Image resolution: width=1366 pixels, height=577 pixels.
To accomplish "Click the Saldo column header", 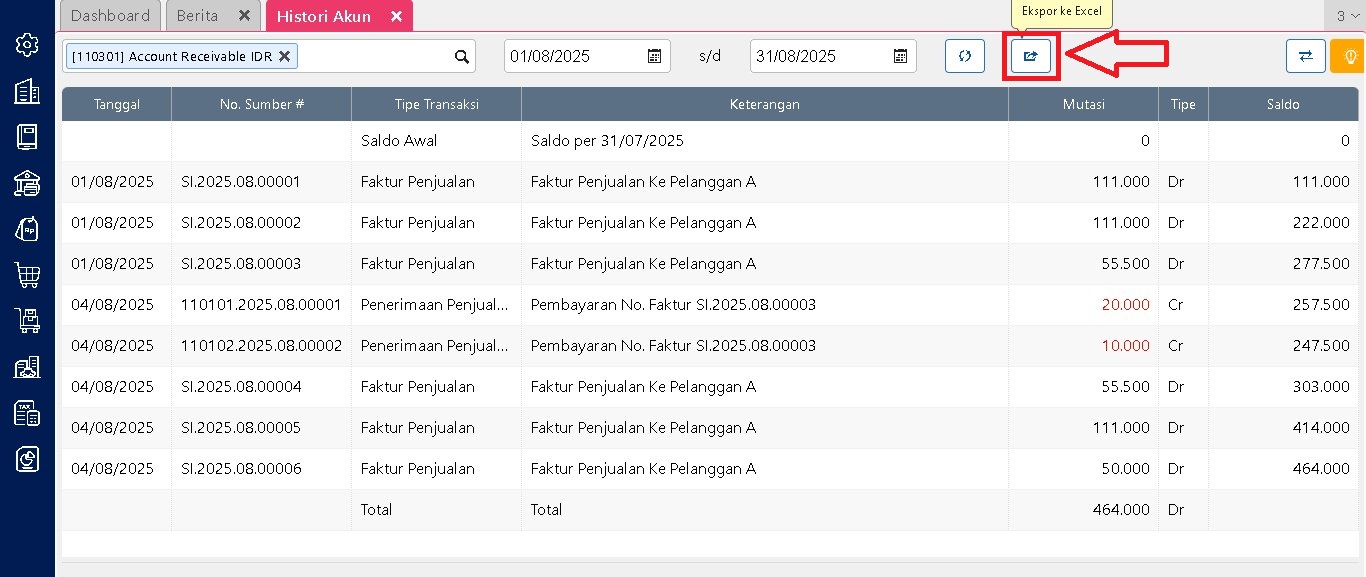I will point(1282,104).
